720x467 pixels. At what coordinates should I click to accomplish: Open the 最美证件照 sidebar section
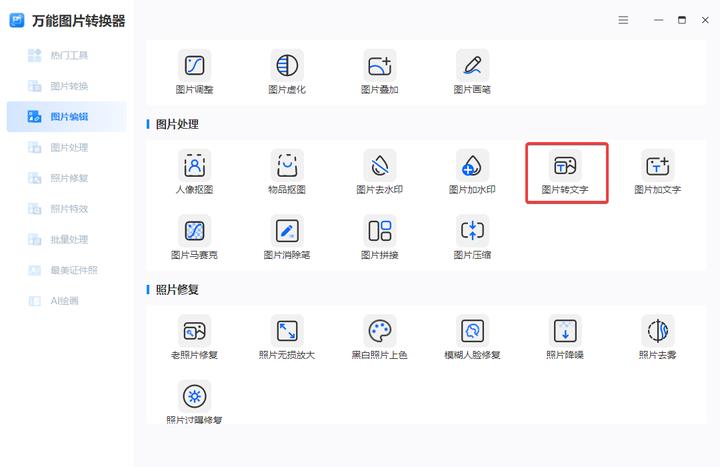[68, 270]
